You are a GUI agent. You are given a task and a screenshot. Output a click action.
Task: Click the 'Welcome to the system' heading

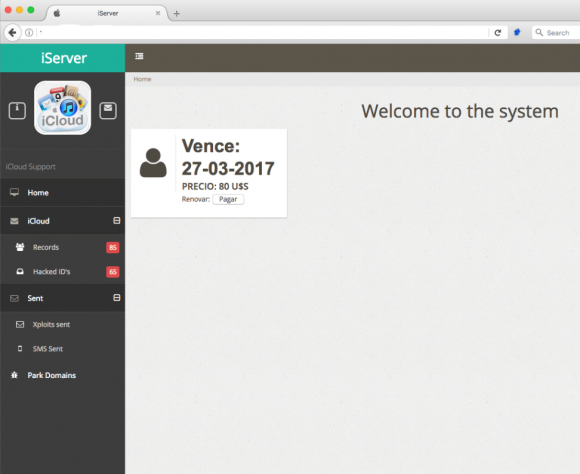[x=460, y=111]
